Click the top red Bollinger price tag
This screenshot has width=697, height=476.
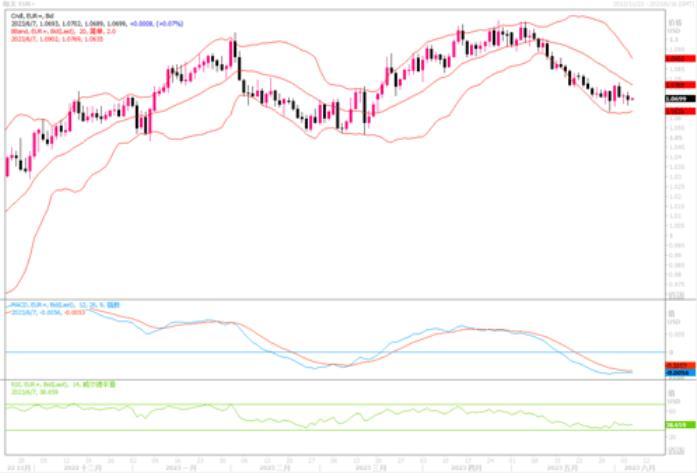point(676,60)
